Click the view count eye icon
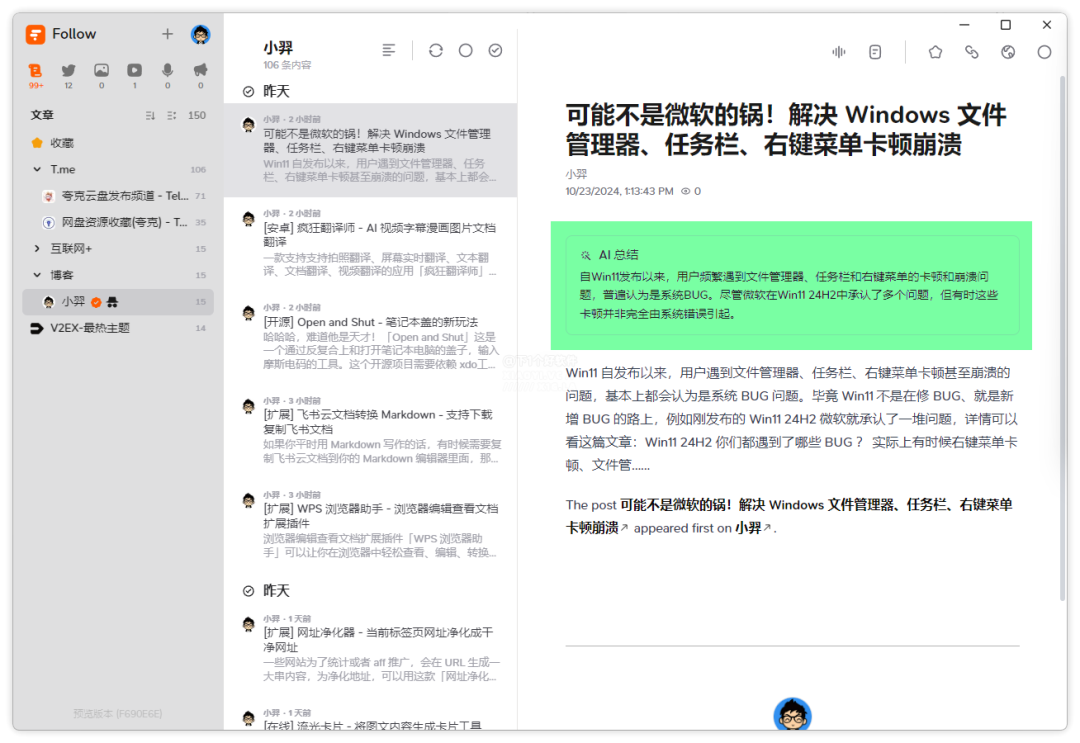Image resolution: width=1080 pixels, height=743 pixels. pos(685,191)
